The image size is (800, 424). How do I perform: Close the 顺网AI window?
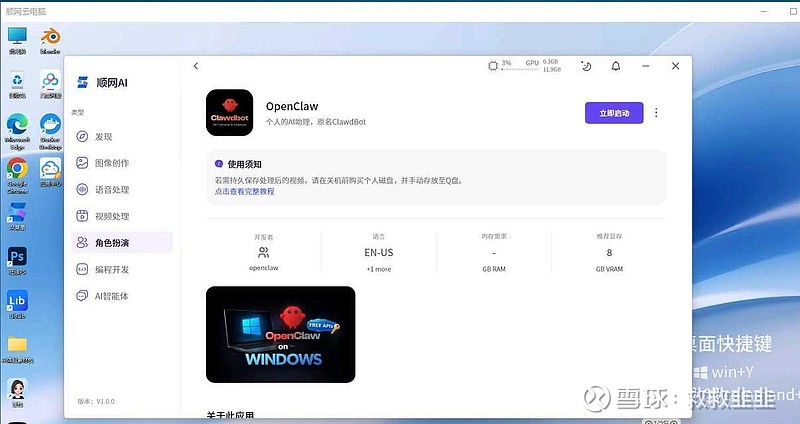(x=676, y=66)
